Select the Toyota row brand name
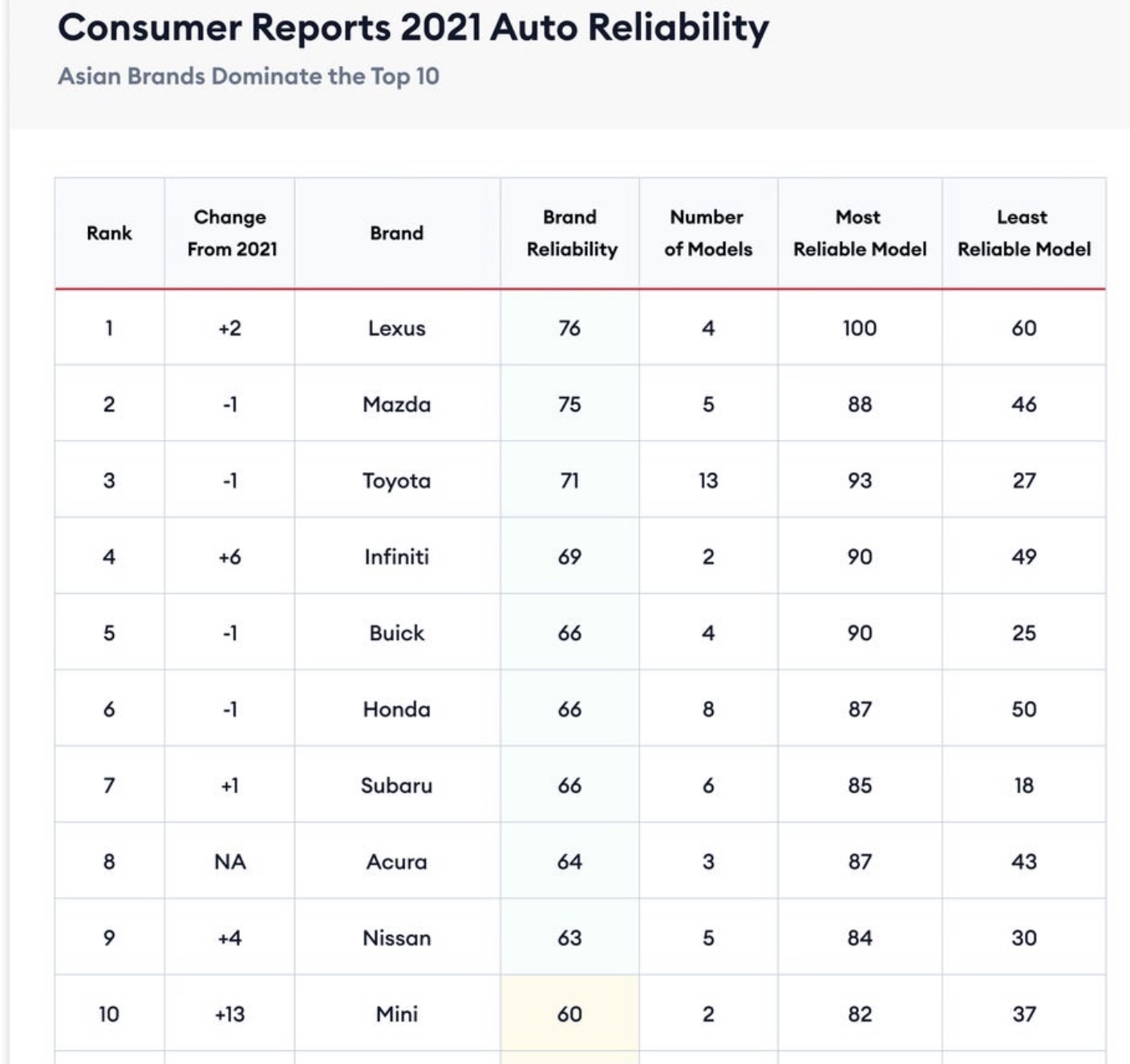This screenshot has width=1130, height=1064. pyautogui.click(x=396, y=480)
